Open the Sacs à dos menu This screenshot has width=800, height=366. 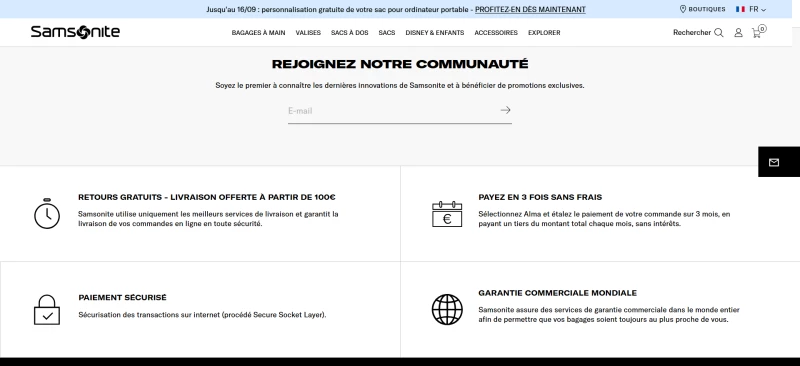click(349, 33)
